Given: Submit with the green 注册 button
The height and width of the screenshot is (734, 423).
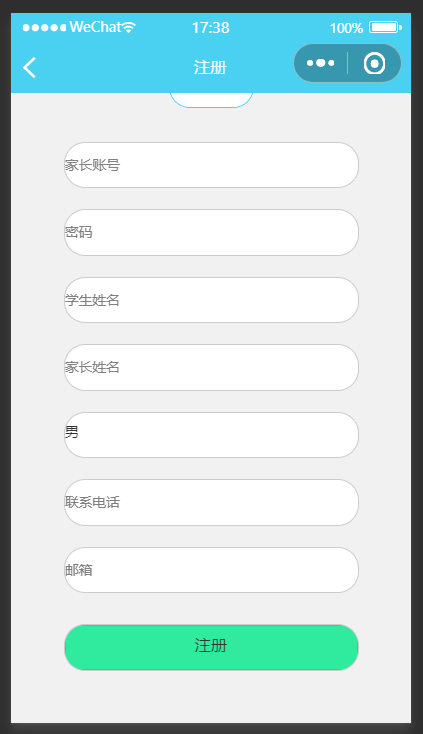Looking at the screenshot, I should click(212, 647).
